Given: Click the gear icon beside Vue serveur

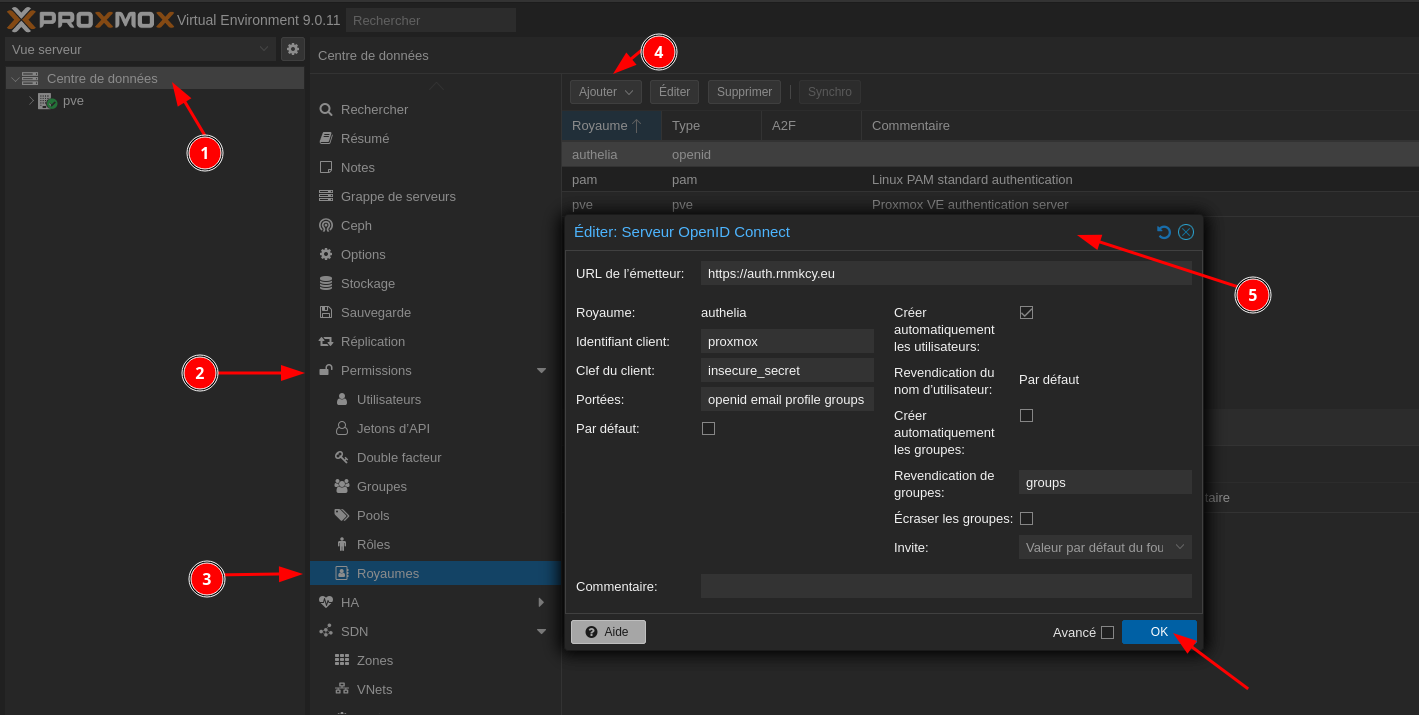Looking at the screenshot, I should pyautogui.click(x=293, y=49).
